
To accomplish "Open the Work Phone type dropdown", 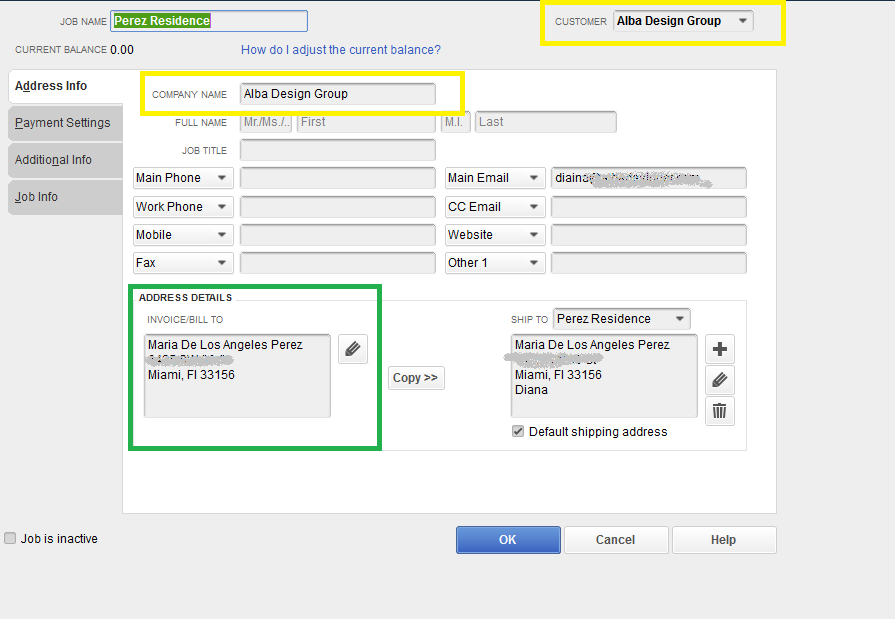I will tap(183, 207).
